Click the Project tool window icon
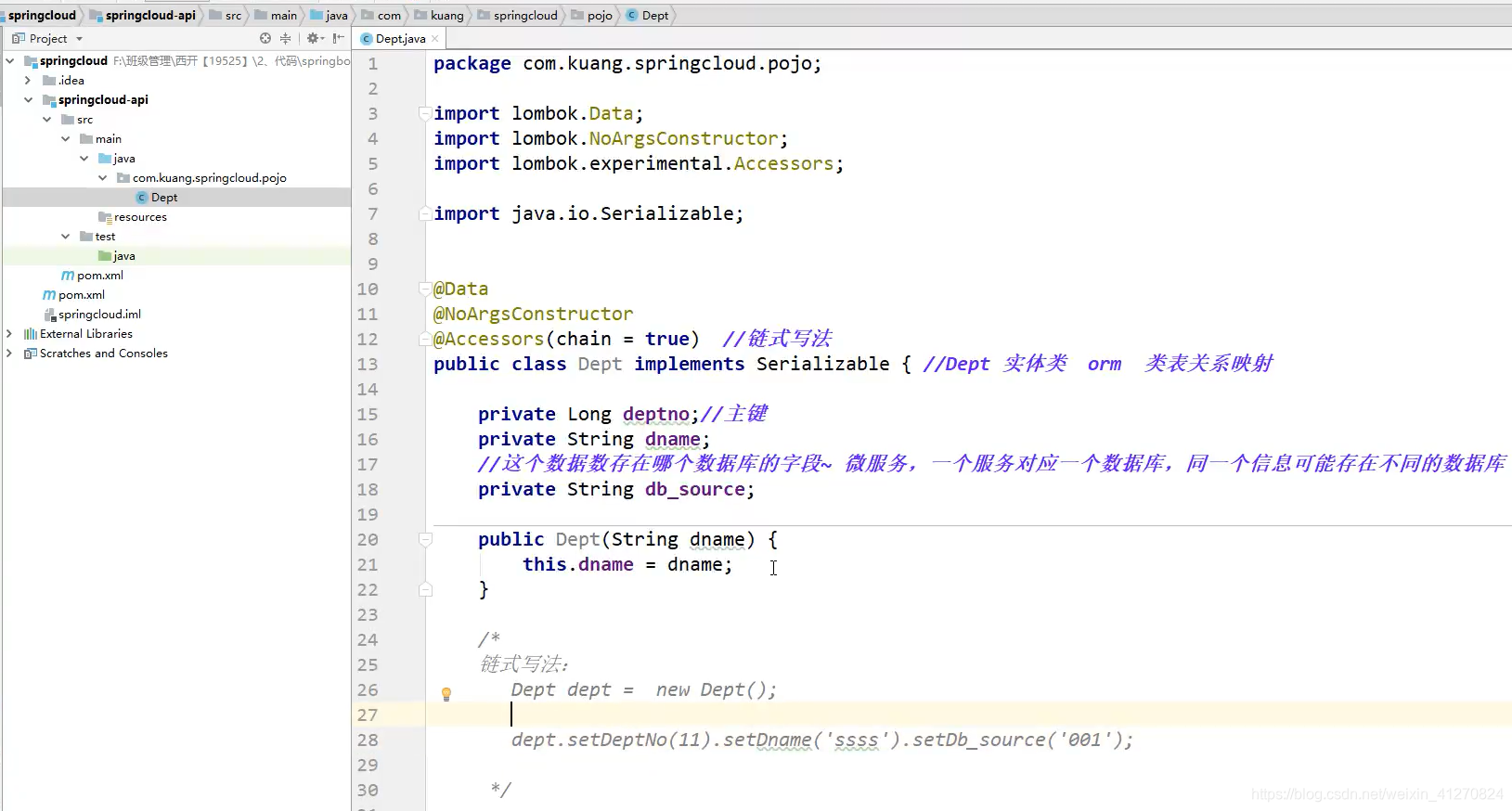1512x811 pixels. point(19,38)
